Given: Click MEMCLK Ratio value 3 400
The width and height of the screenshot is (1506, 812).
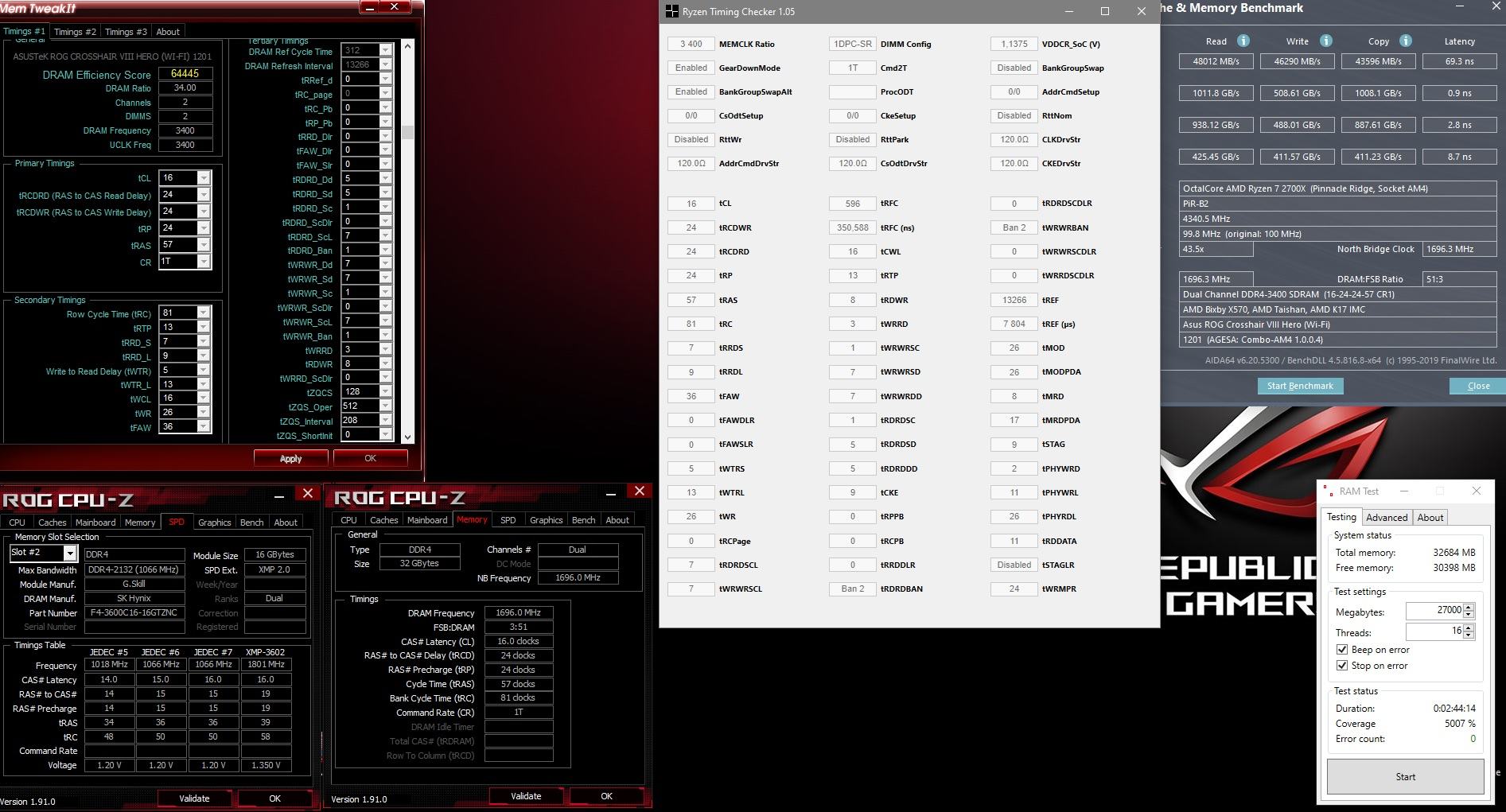Looking at the screenshot, I should pos(691,44).
